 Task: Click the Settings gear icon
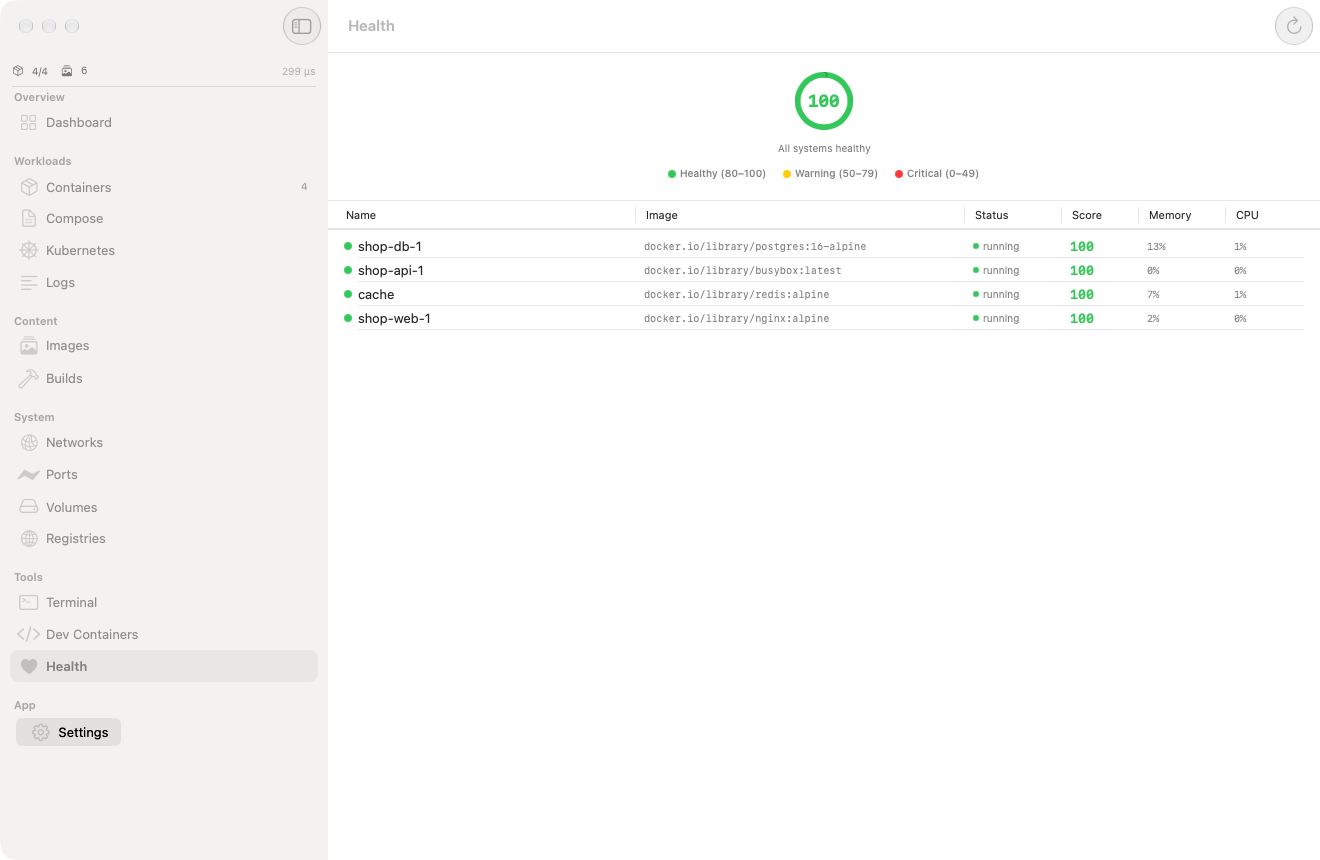[x=40, y=732]
